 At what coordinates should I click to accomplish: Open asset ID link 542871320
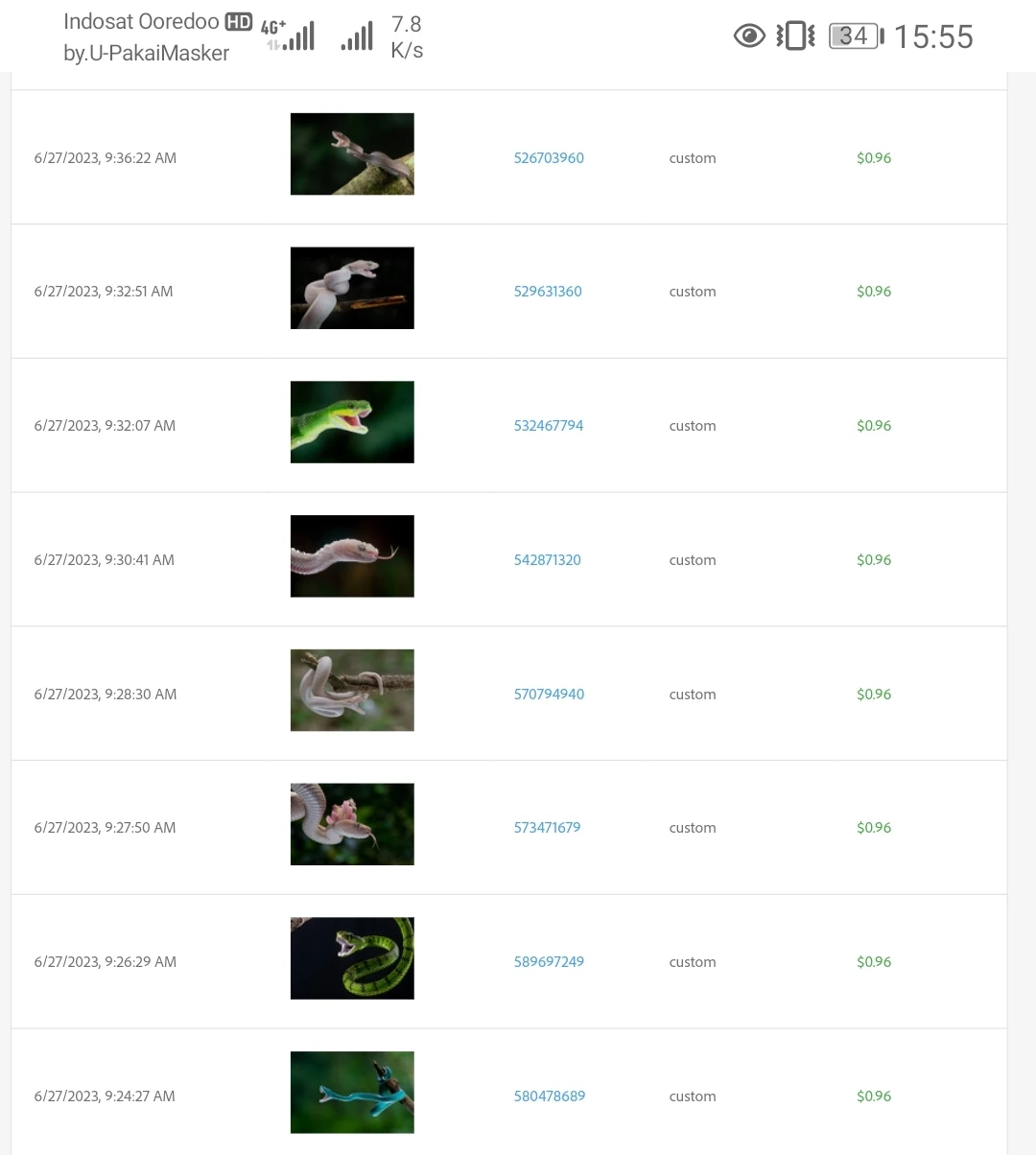coord(548,560)
